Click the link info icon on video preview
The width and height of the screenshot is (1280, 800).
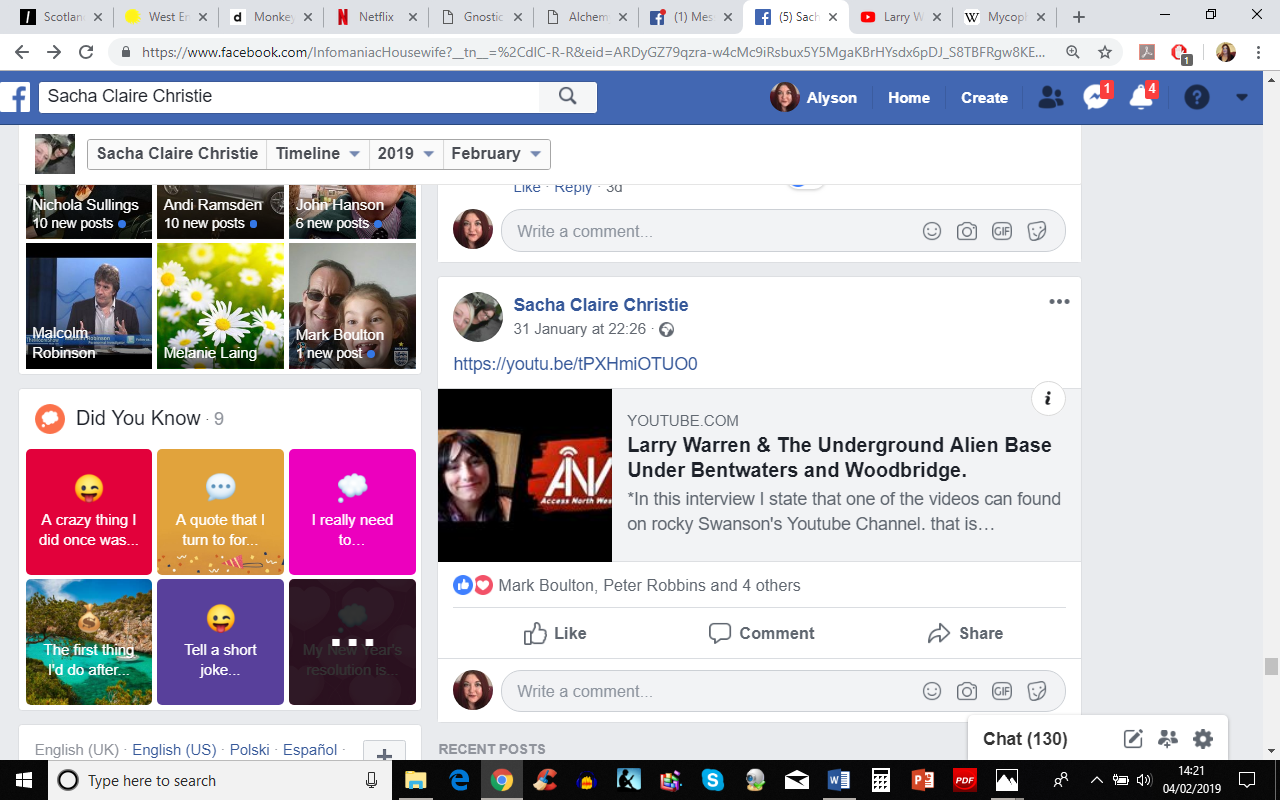click(x=1047, y=399)
